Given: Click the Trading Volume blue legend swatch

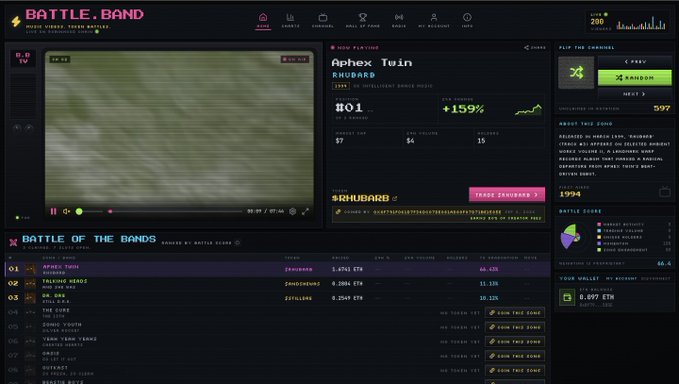Looking at the screenshot, I should point(599,231).
